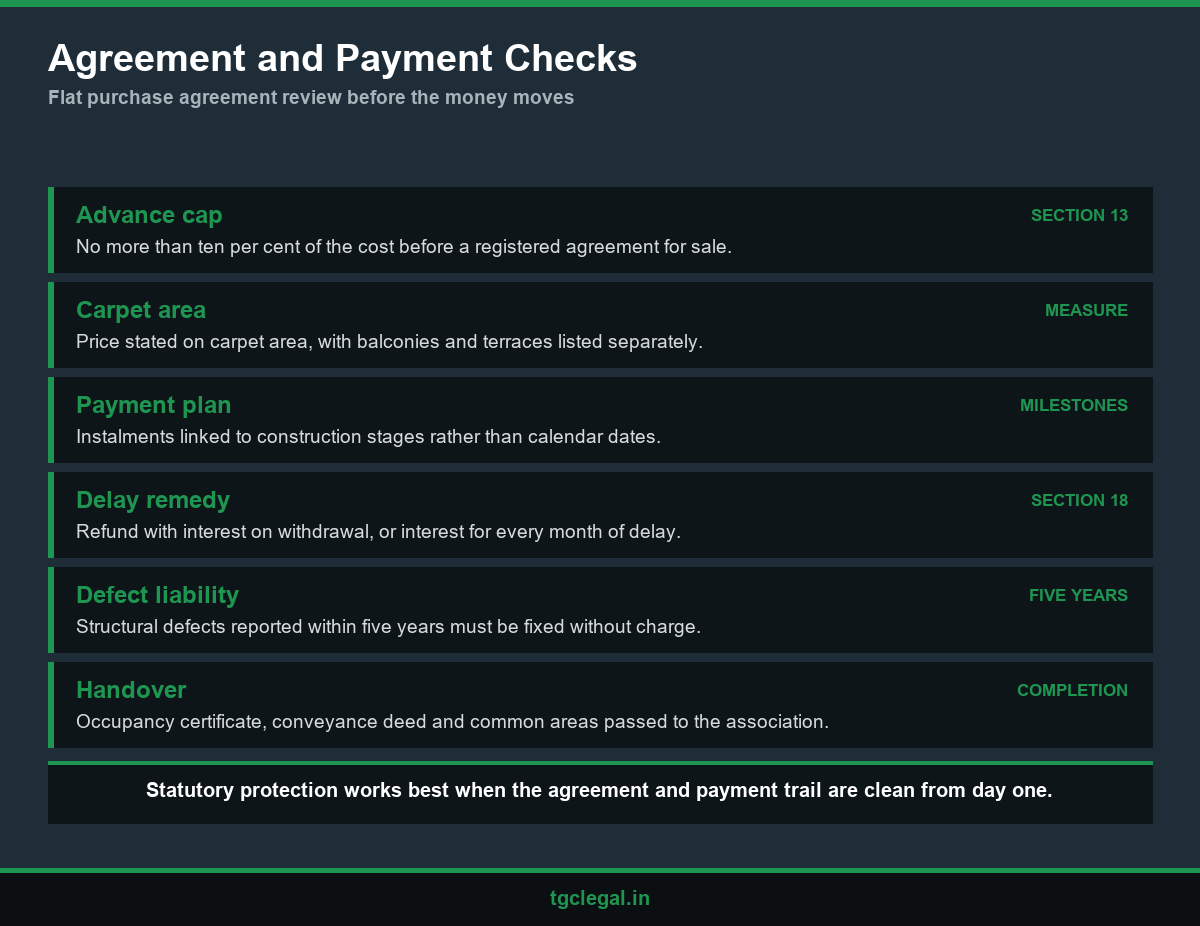This screenshot has width=1200, height=926.
Task: Click subtitle 'Flat purchase agreement review before the money moves'
Action: pyautogui.click(x=311, y=98)
